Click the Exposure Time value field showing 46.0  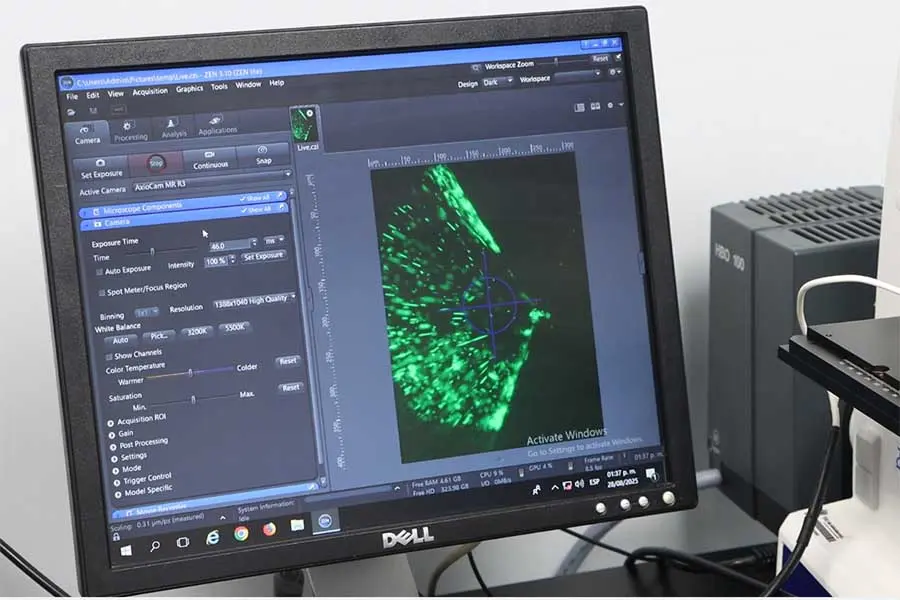[x=230, y=243]
